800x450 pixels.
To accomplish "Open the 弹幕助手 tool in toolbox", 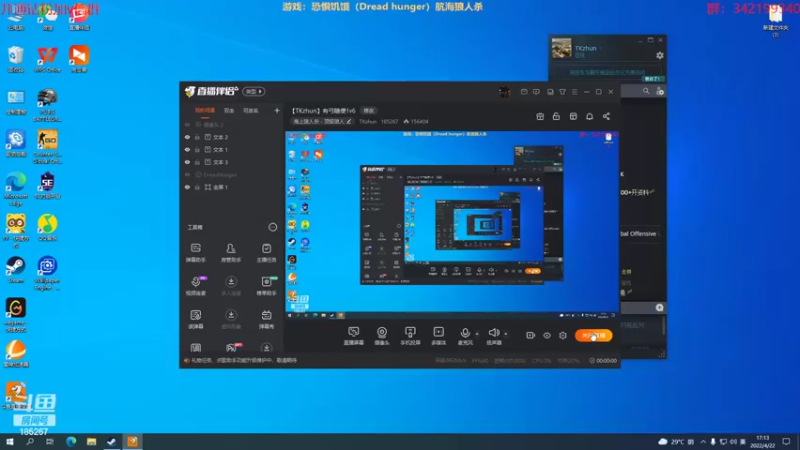I will tap(195, 253).
